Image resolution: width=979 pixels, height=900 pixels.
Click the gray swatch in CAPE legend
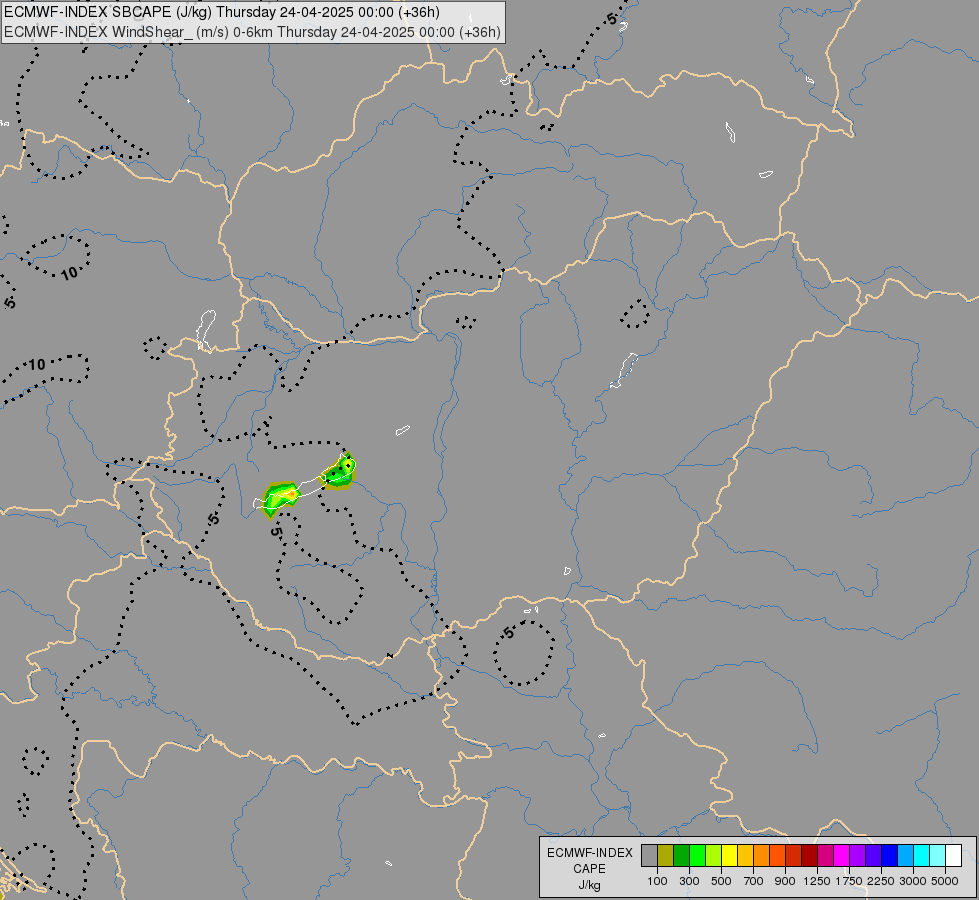pyautogui.click(x=649, y=856)
